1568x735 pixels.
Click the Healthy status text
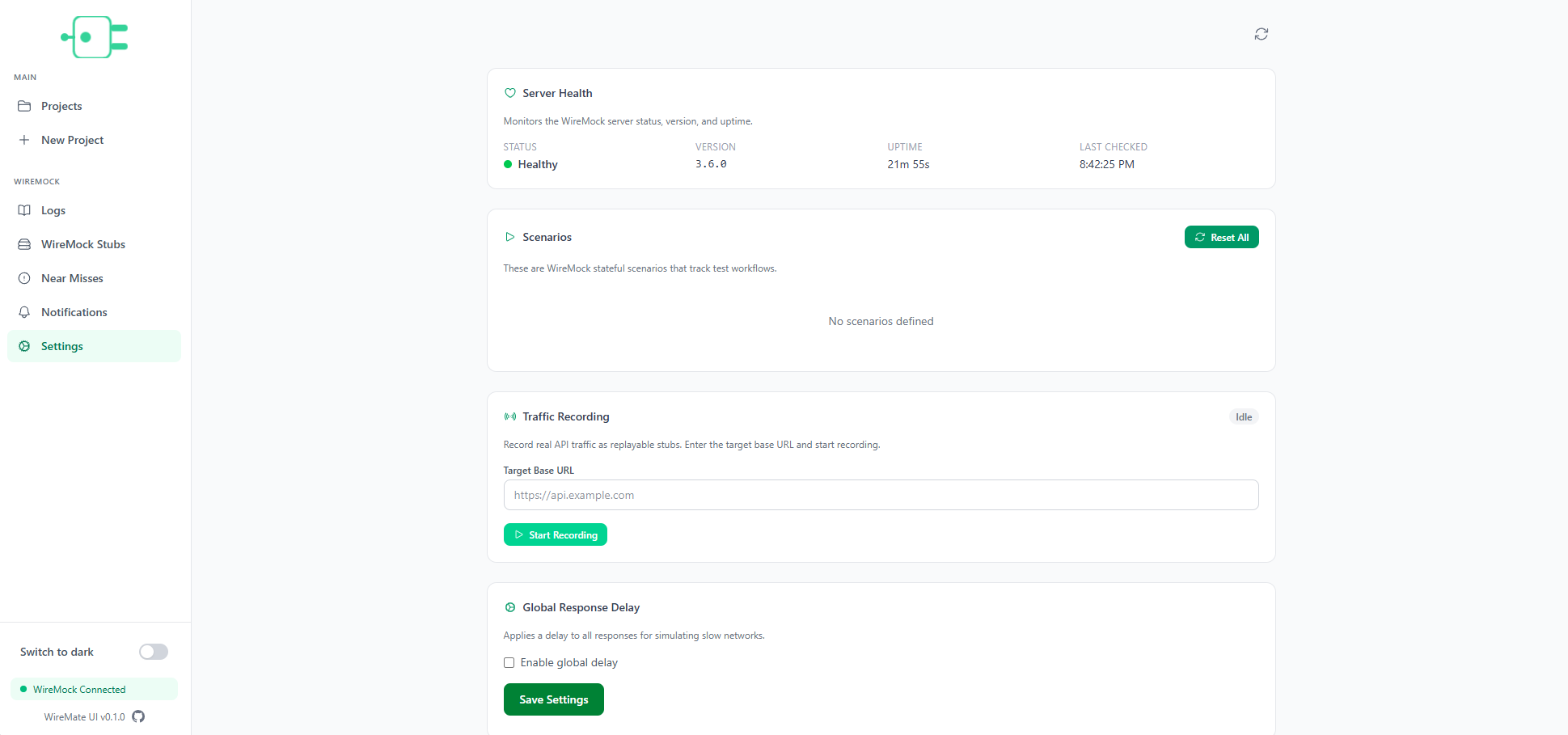pos(538,164)
